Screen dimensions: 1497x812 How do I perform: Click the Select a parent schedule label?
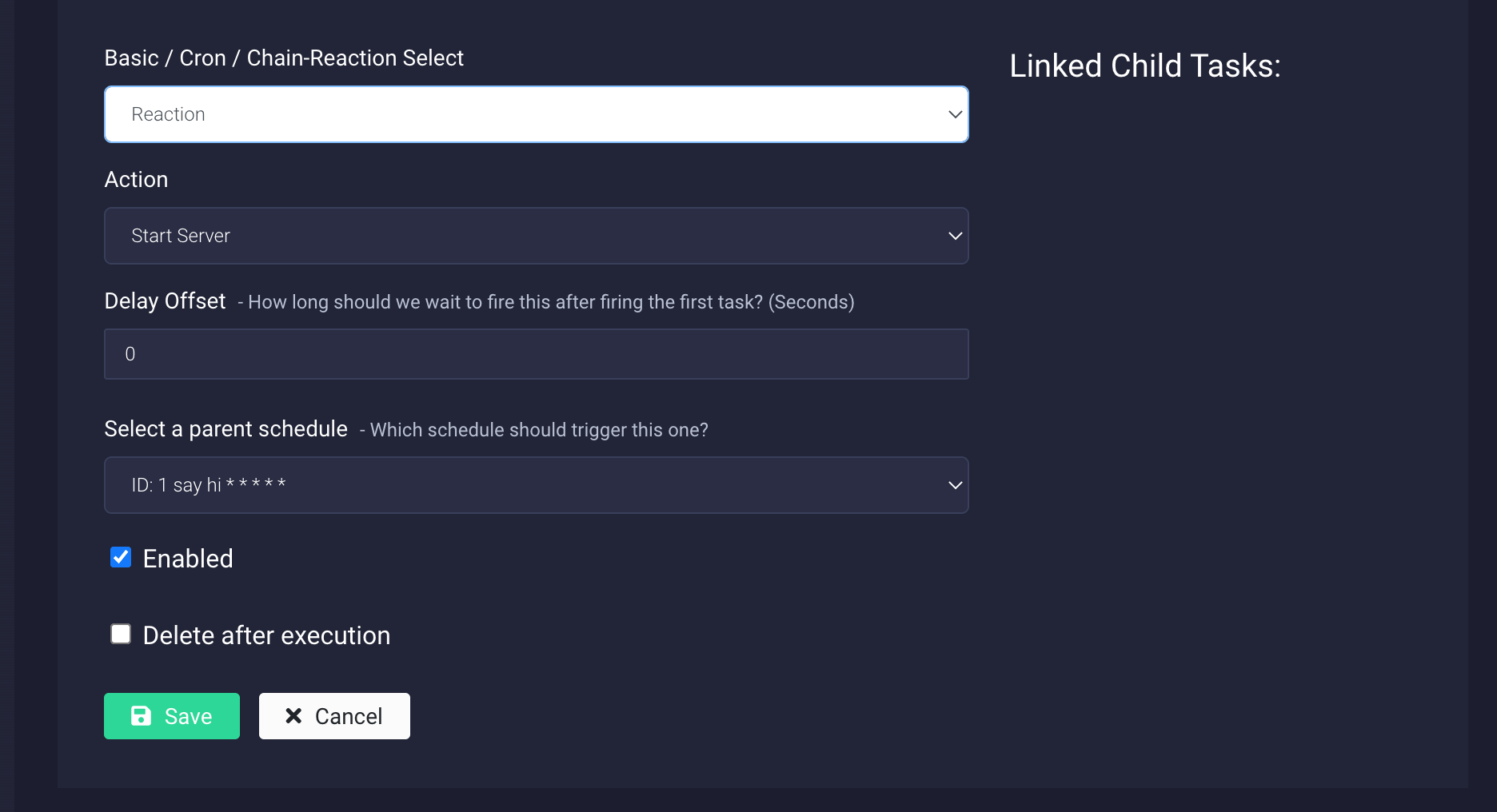[x=226, y=429]
